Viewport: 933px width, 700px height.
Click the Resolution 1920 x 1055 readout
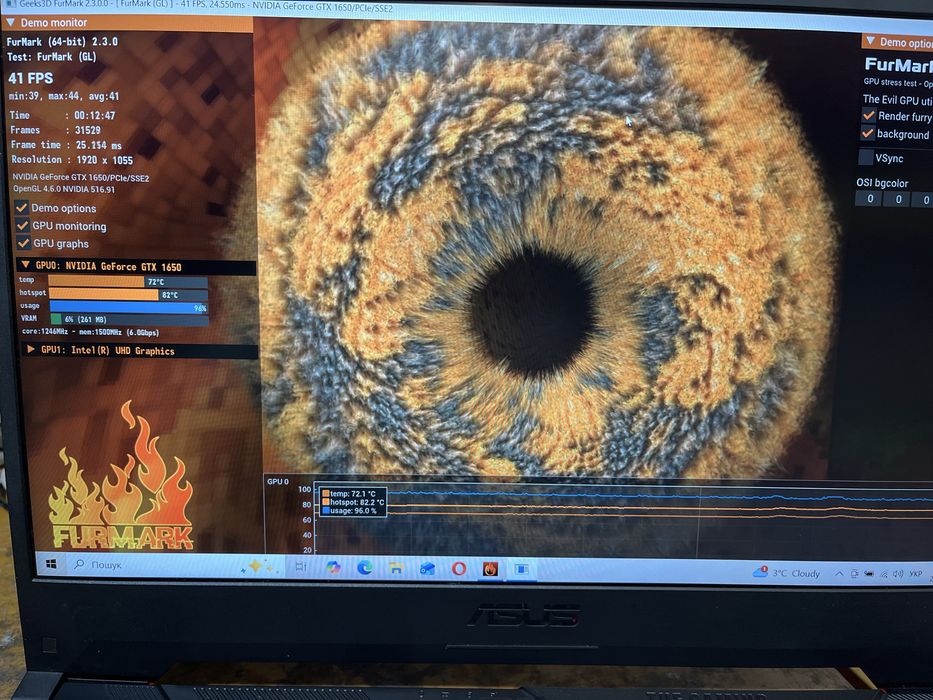pyautogui.click(x=72, y=160)
